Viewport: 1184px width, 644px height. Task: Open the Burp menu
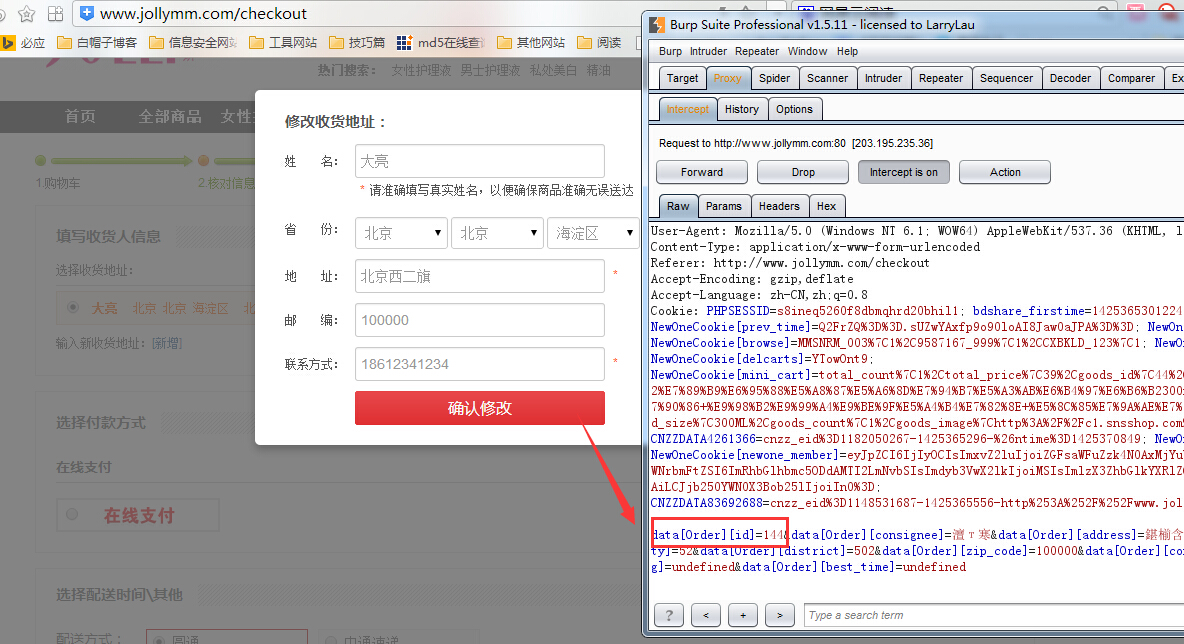tap(670, 51)
